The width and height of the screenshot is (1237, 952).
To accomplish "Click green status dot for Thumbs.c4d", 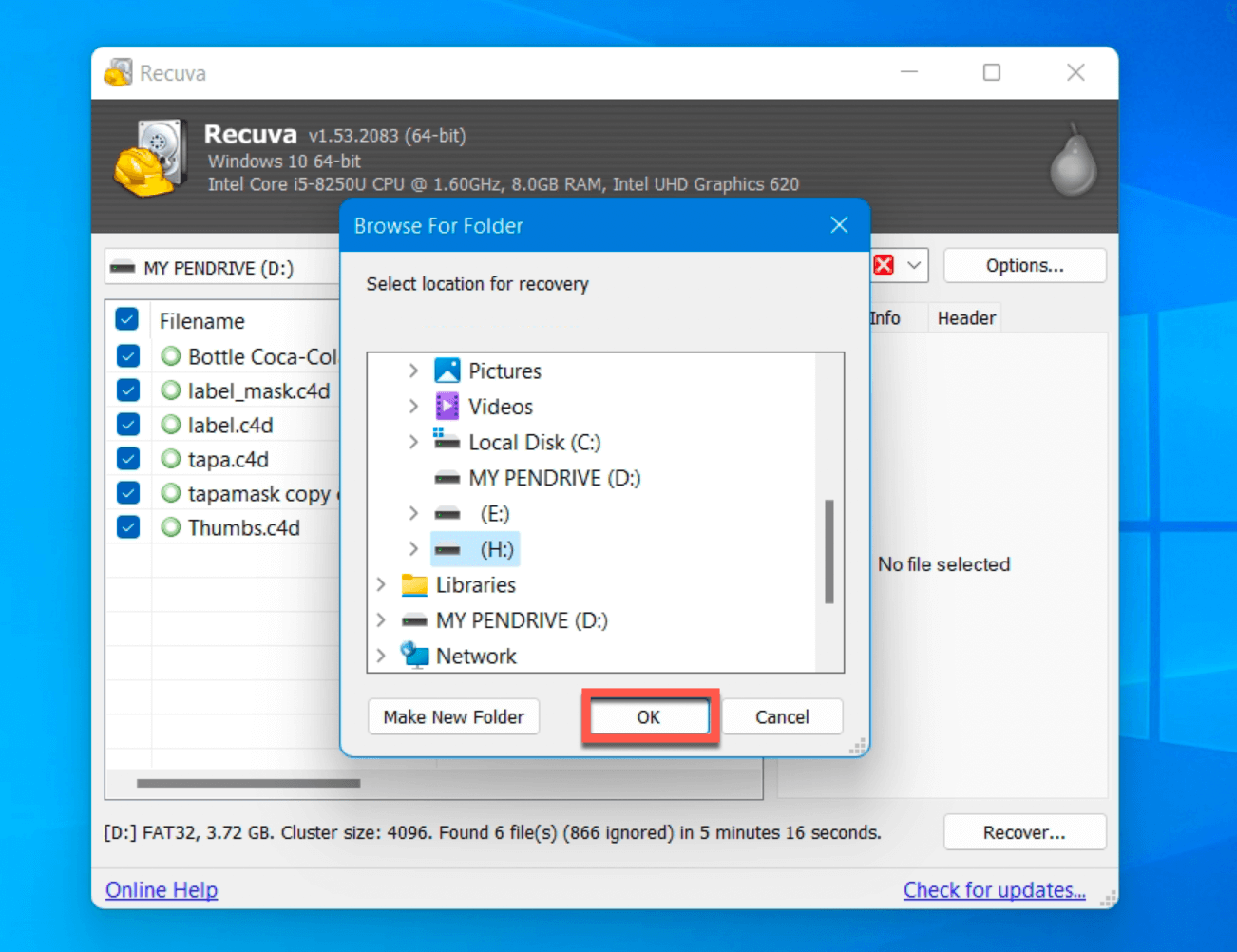I will click(x=171, y=527).
